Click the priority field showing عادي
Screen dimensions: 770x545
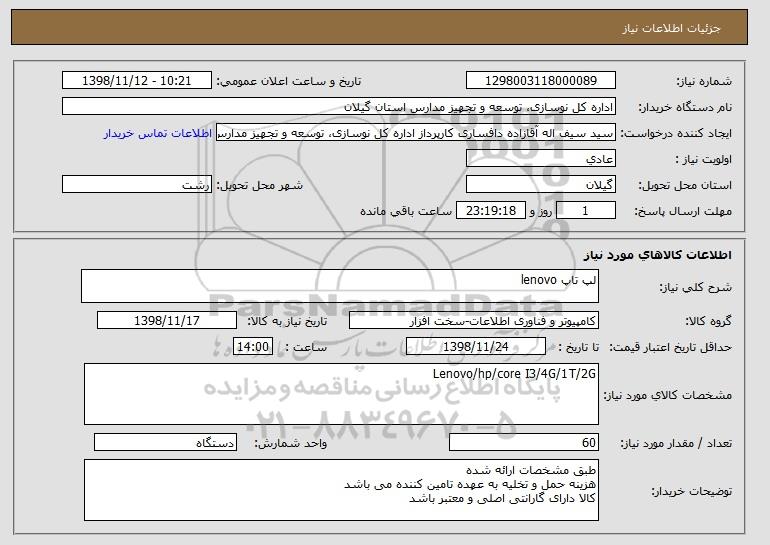click(x=541, y=159)
